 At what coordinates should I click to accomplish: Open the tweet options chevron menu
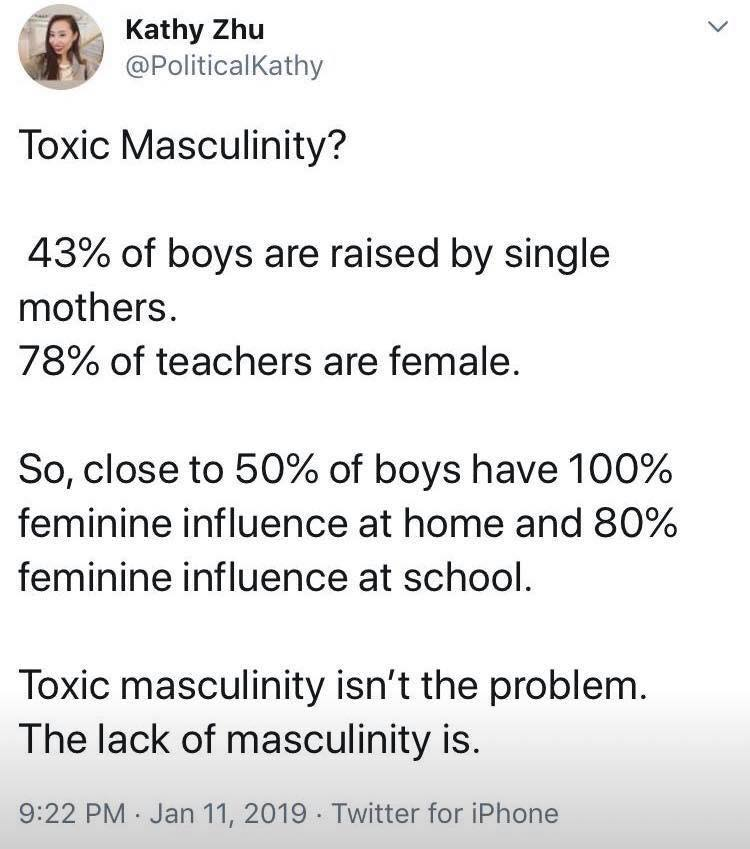click(x=718, y=27)
